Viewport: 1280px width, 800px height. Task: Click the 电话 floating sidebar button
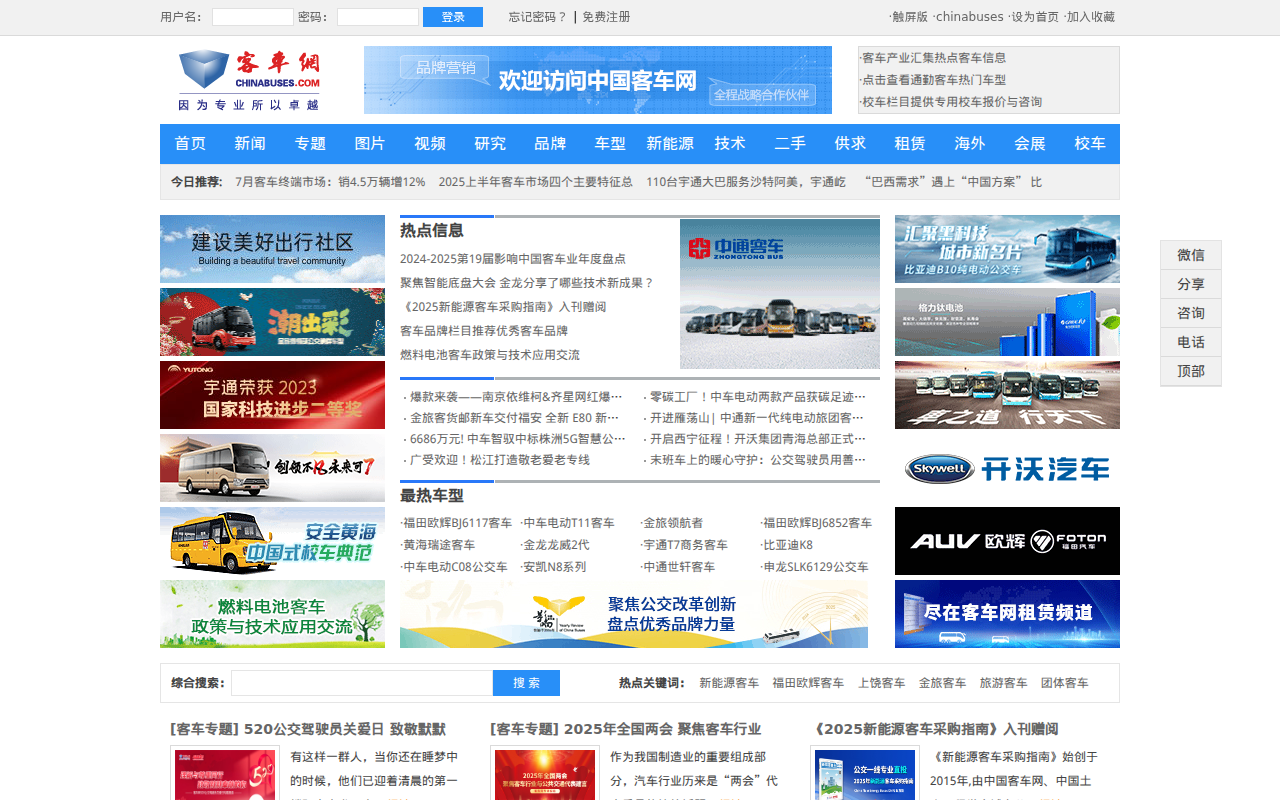1191,342
